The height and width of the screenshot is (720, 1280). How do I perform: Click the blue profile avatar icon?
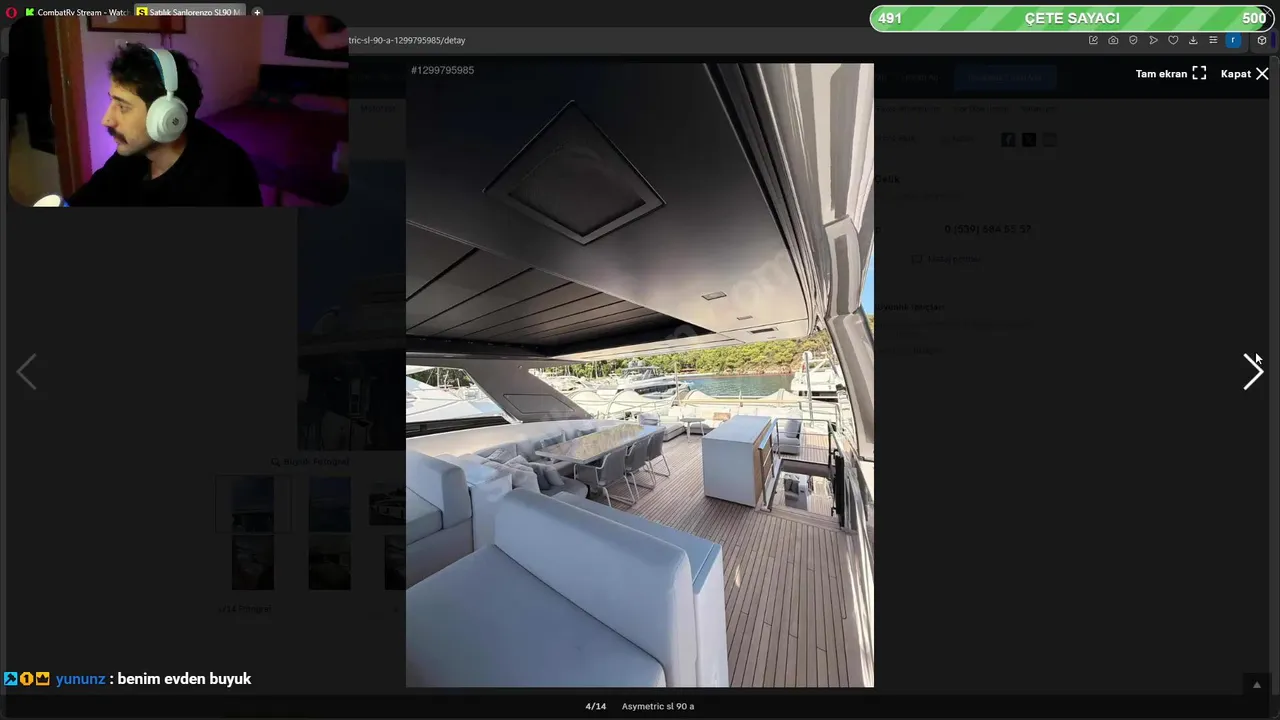point(1233,40)
